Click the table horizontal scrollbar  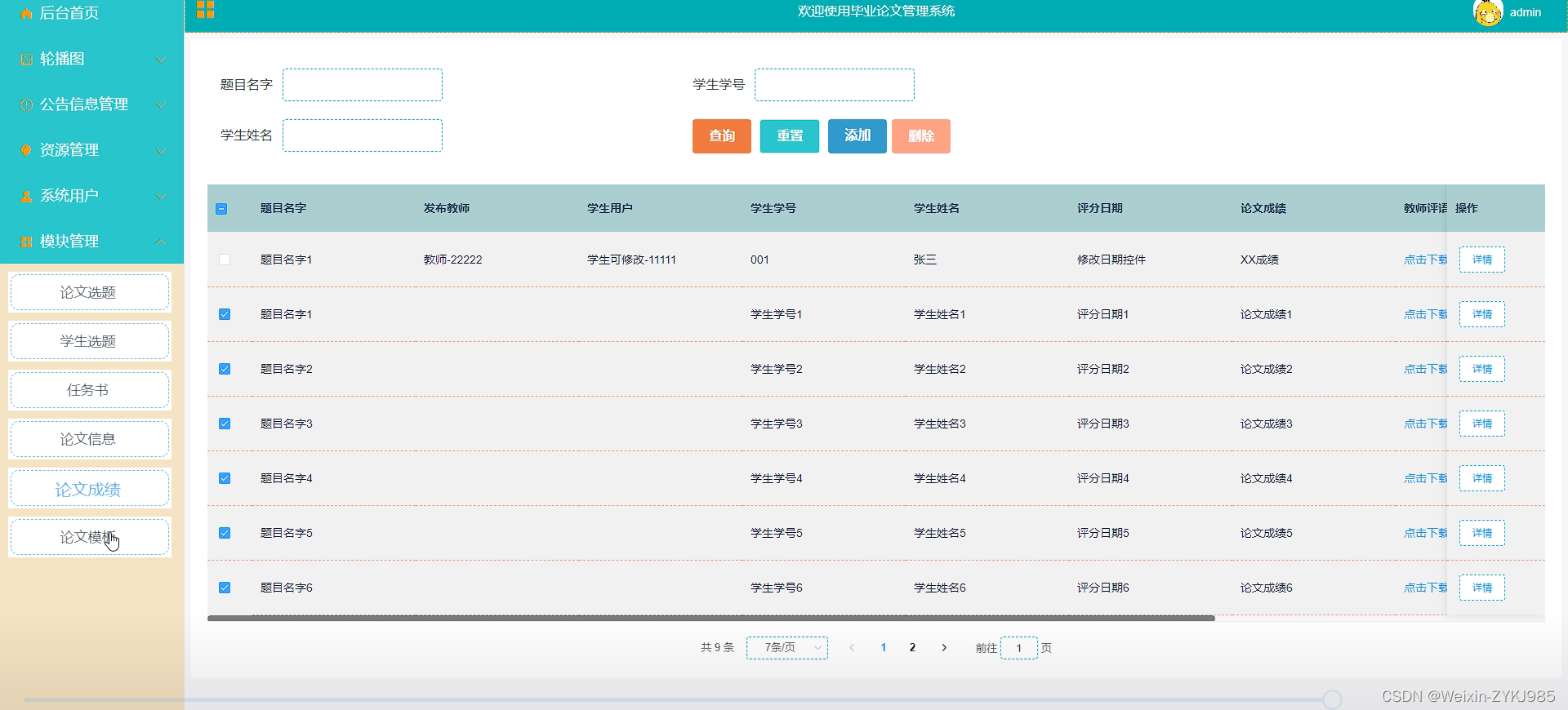pyautogui.click(x=710, y=619)
